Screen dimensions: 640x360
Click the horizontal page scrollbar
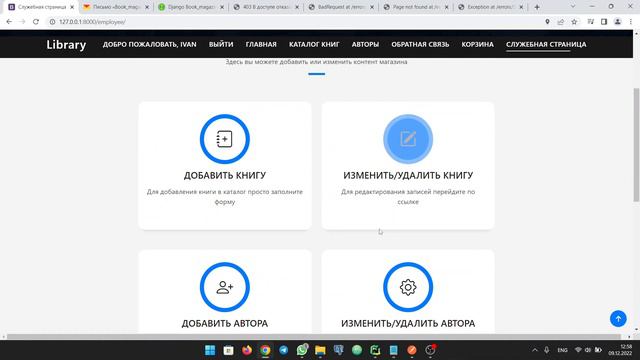point(313,336)
